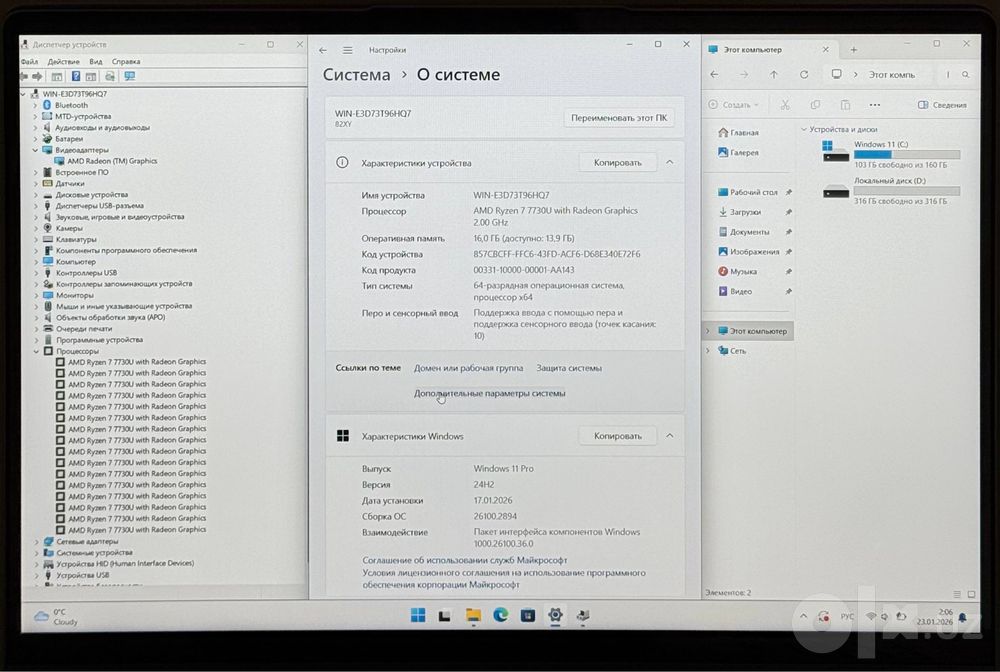Click Forward arrow in Device Manager toolbar

tap(38, 77)
